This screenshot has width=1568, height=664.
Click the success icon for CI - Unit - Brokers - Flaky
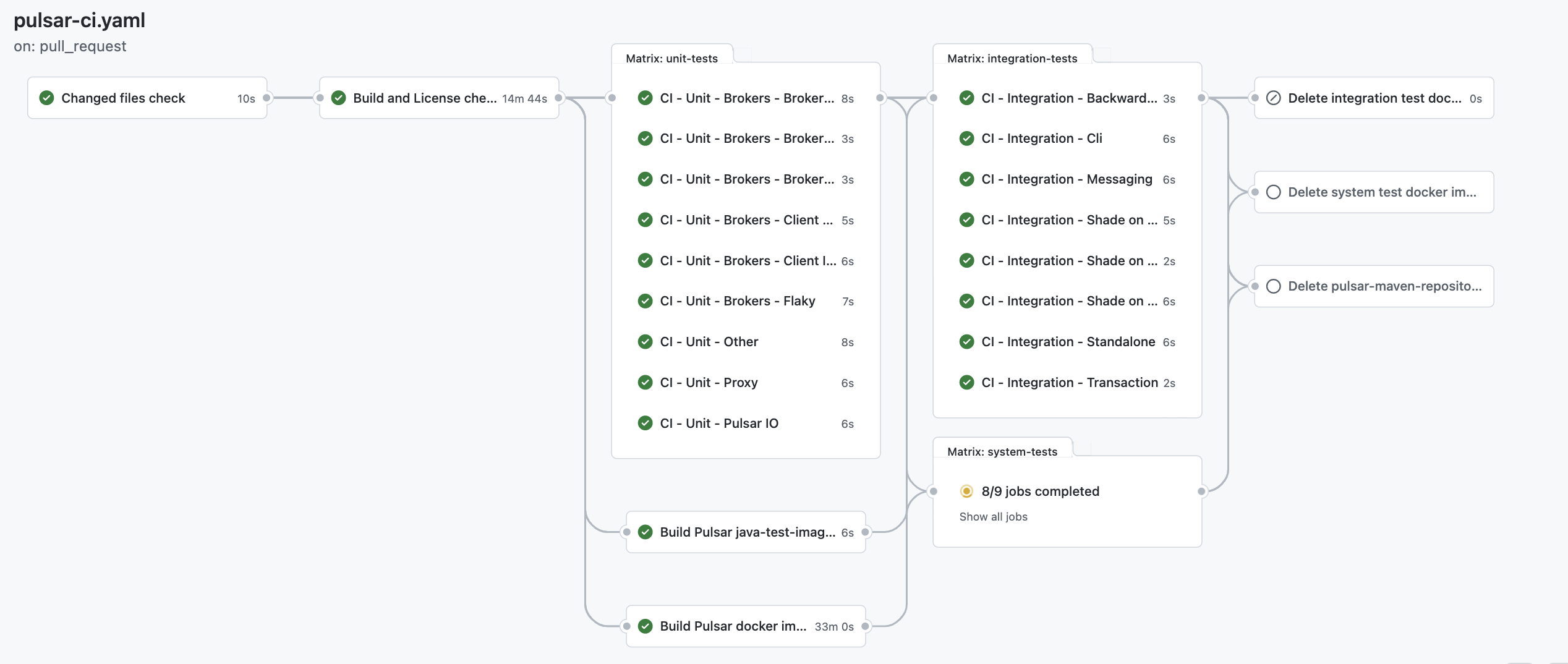(645, 301)
